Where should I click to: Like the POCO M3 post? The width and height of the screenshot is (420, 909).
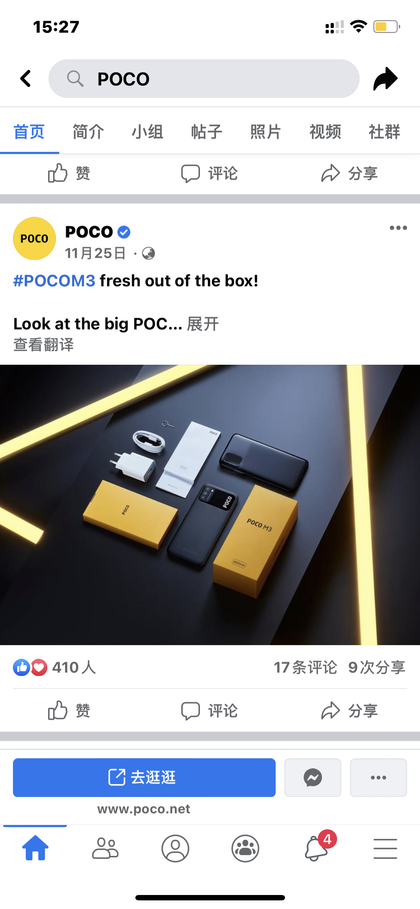69,711
